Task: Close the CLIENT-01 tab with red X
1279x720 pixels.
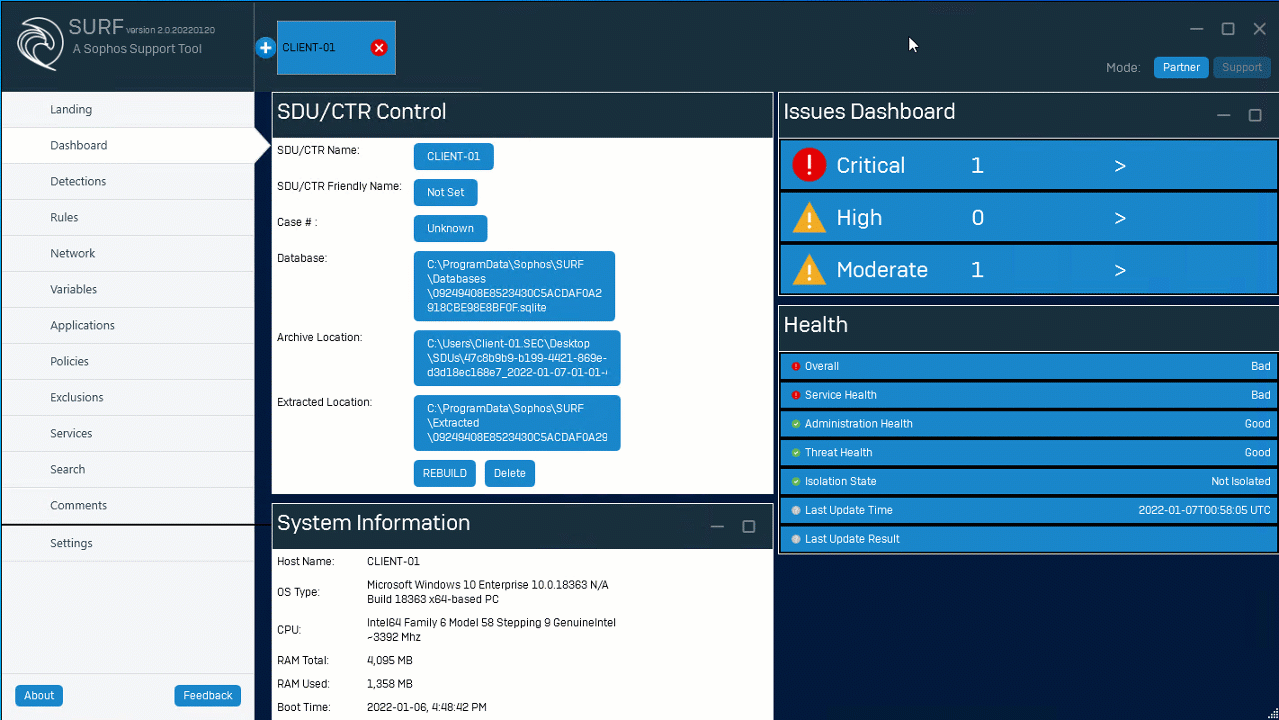Action: pyautogui.click(x=379, y=48)
